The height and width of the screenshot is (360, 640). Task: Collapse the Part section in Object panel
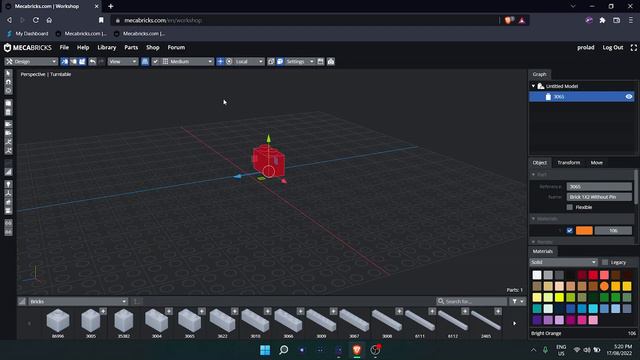[533, 175]
